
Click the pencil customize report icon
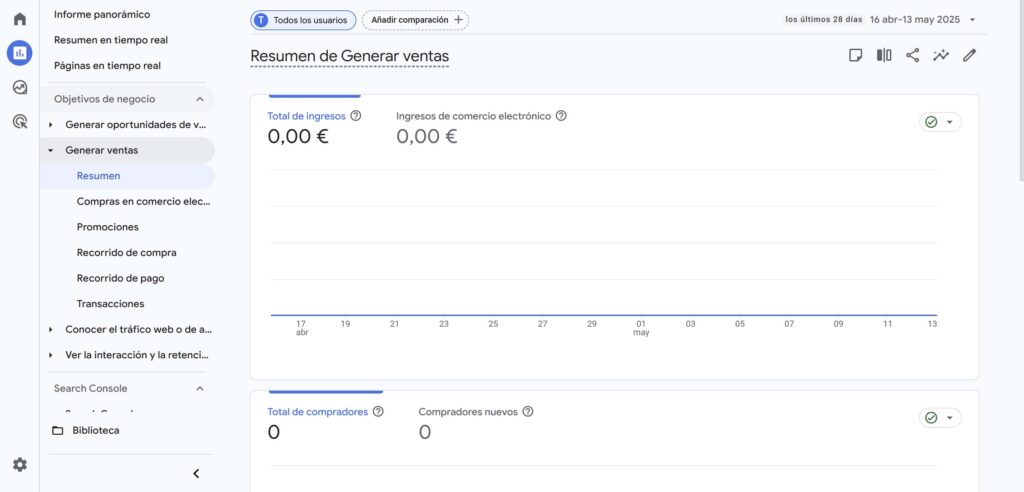coord(969,56)
